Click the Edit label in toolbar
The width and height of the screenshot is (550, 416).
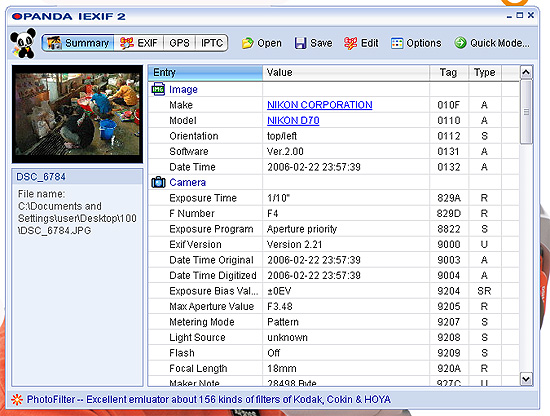click(x=370, y=43)
